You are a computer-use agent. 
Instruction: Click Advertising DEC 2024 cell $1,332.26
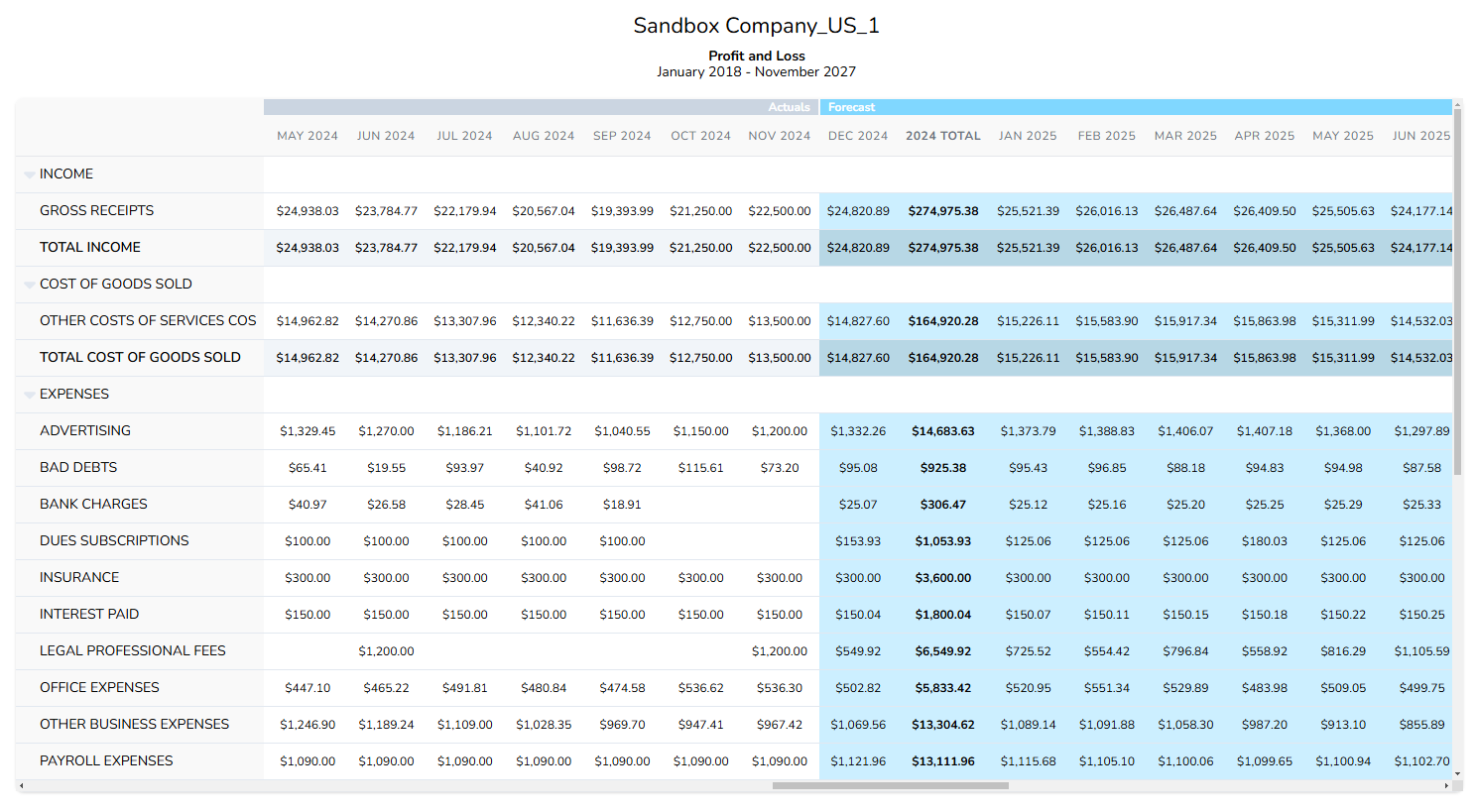[858, 431]
